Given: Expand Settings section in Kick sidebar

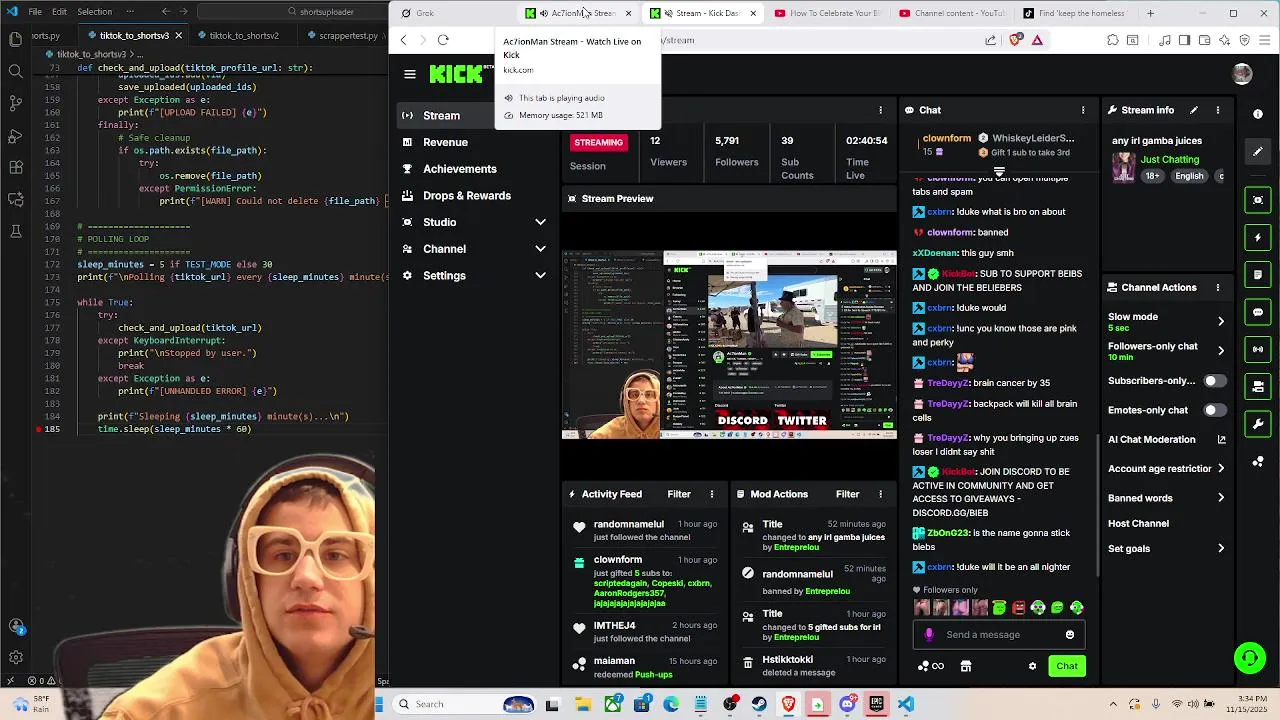Looking at the screenshot, I should (540, 275).
